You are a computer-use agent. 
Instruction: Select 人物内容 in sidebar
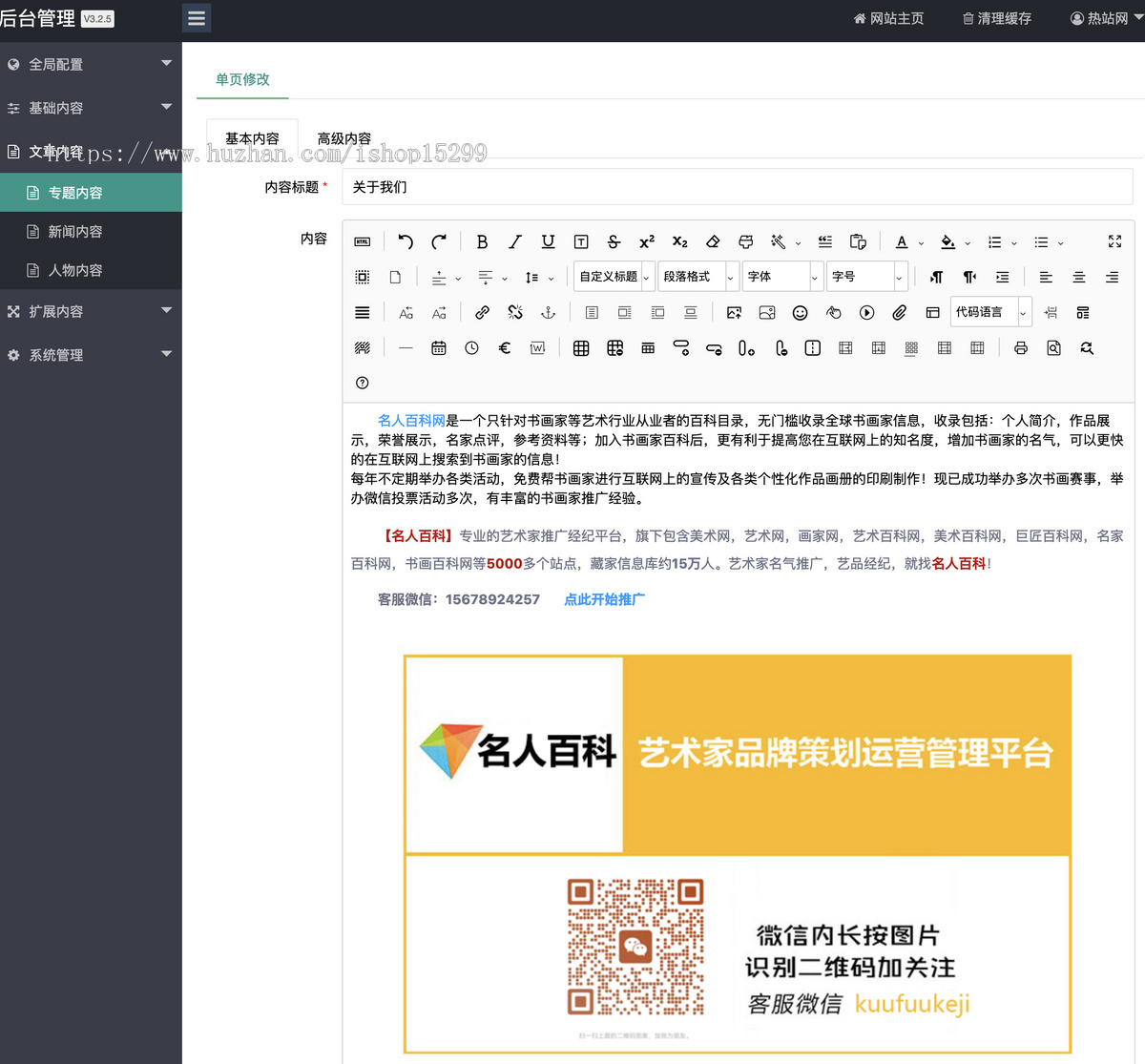point(91,270)
